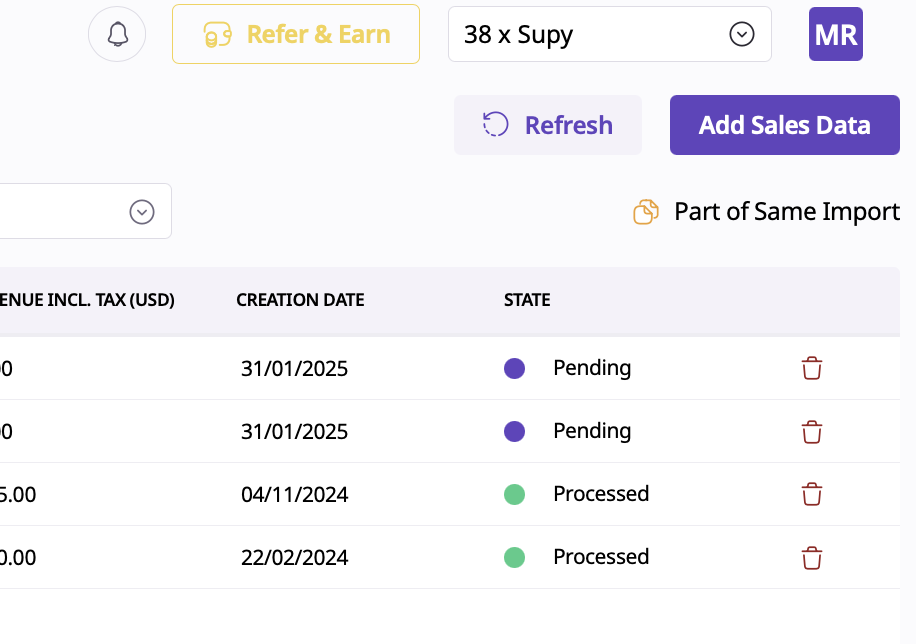Image resolution: width=916 pixels, height=644 pixels.
Task: Open the notifications bell
Action: [117, 35]
